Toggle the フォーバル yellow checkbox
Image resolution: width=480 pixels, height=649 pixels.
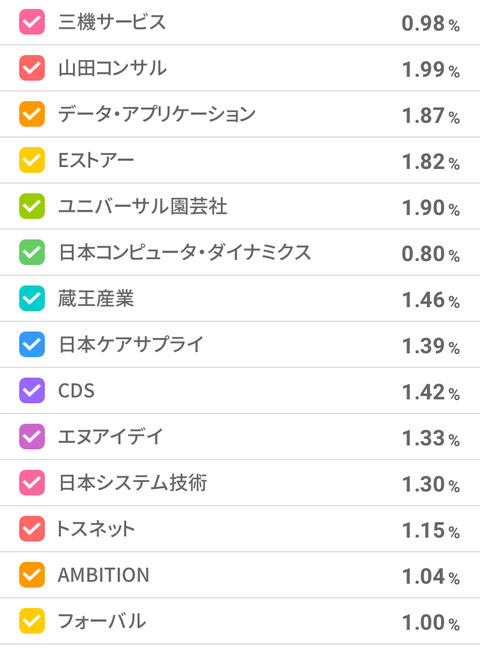[x=32, y=621]
